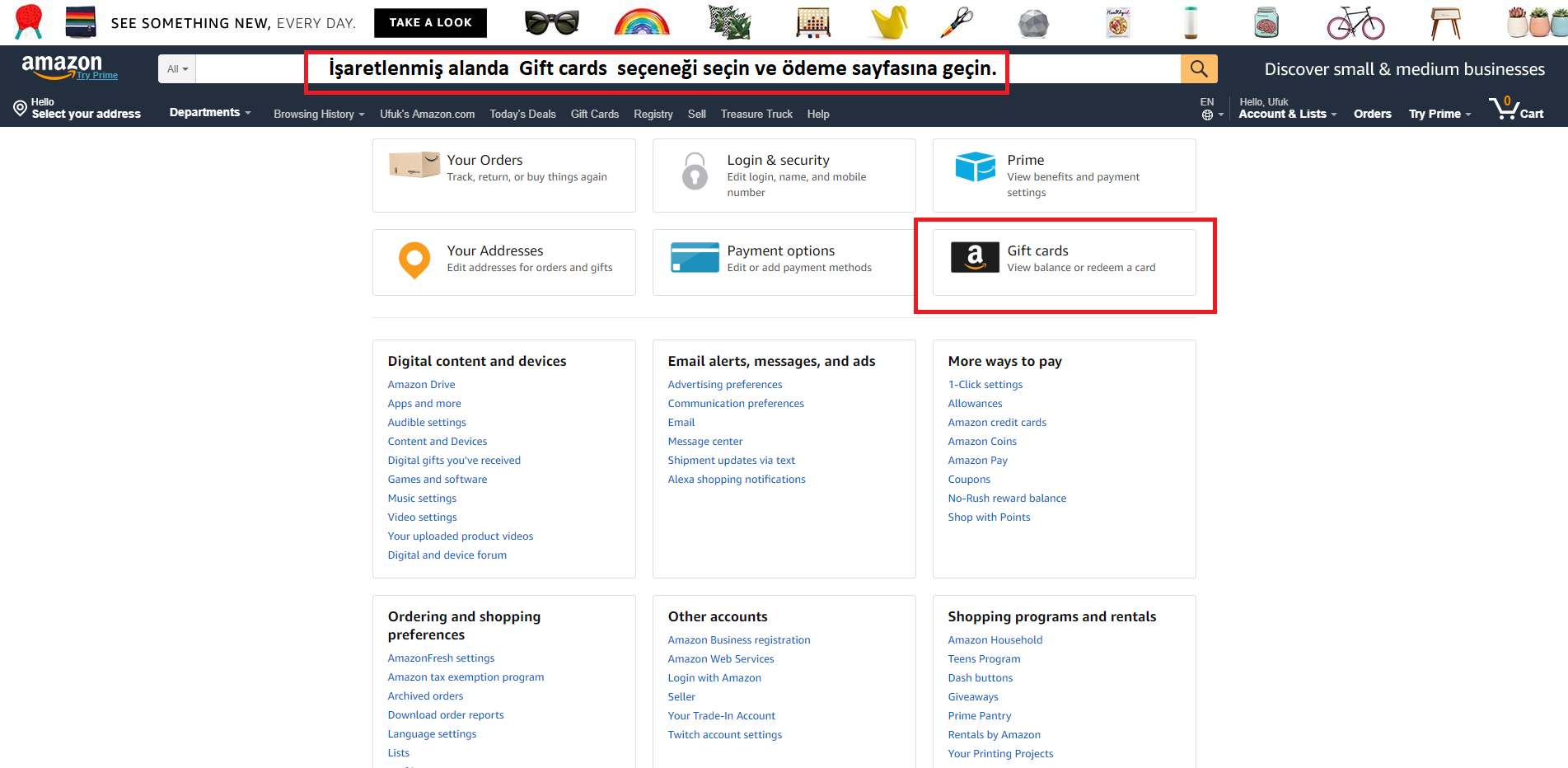The image size is (1568, 768).
Task: Click the gray geometric ball in the banner
Action: pos(1033,23)
